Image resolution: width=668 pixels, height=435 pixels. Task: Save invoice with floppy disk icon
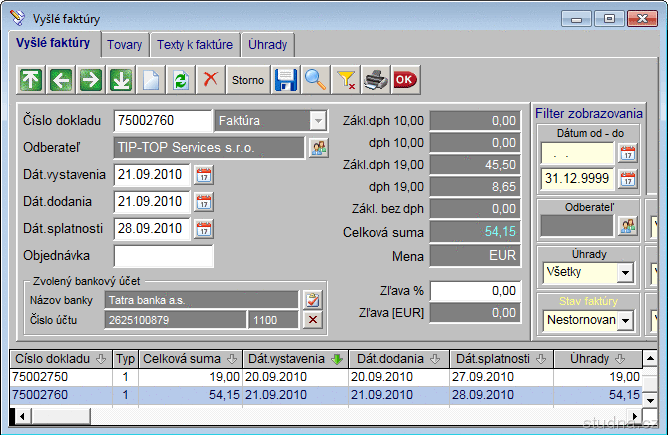click(x=286, y=79)
